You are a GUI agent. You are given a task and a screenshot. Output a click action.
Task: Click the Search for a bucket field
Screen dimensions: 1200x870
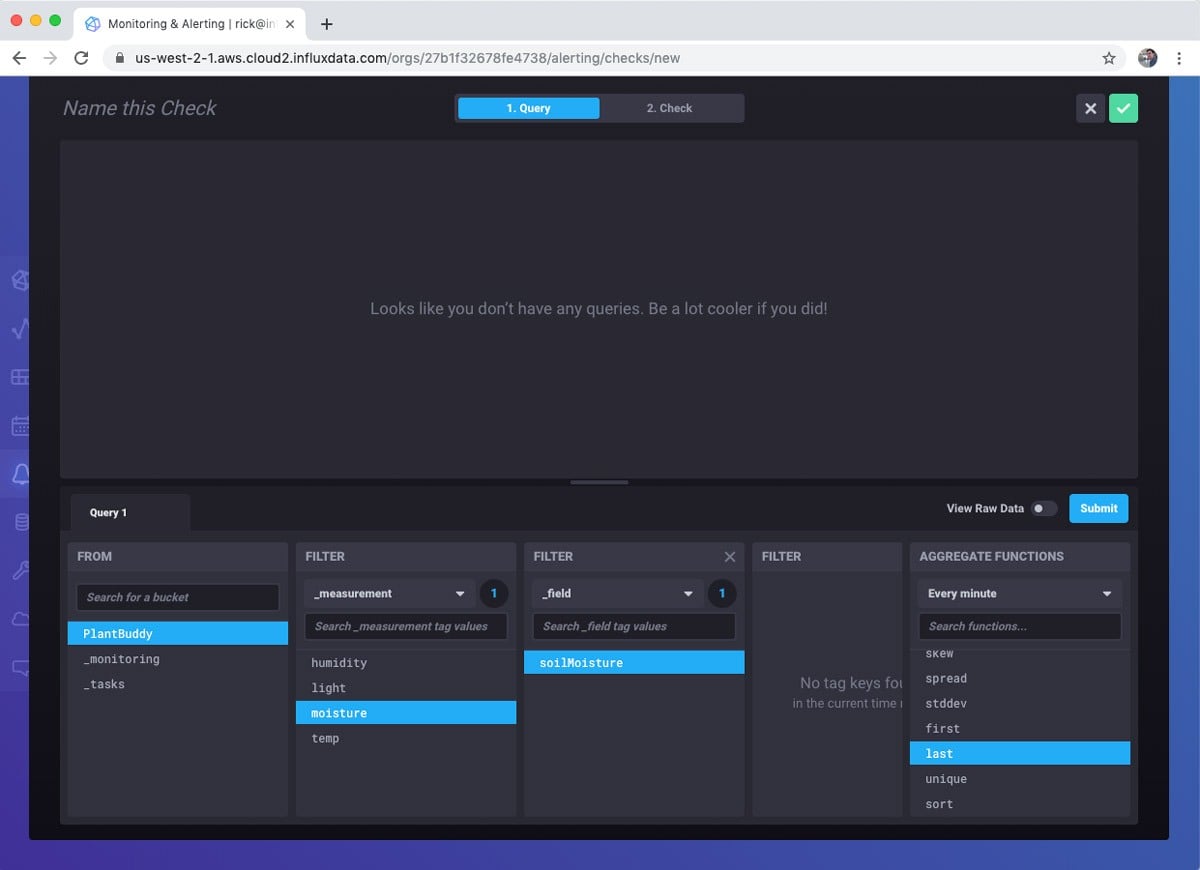pyautogui.click(x=177, y=597)
